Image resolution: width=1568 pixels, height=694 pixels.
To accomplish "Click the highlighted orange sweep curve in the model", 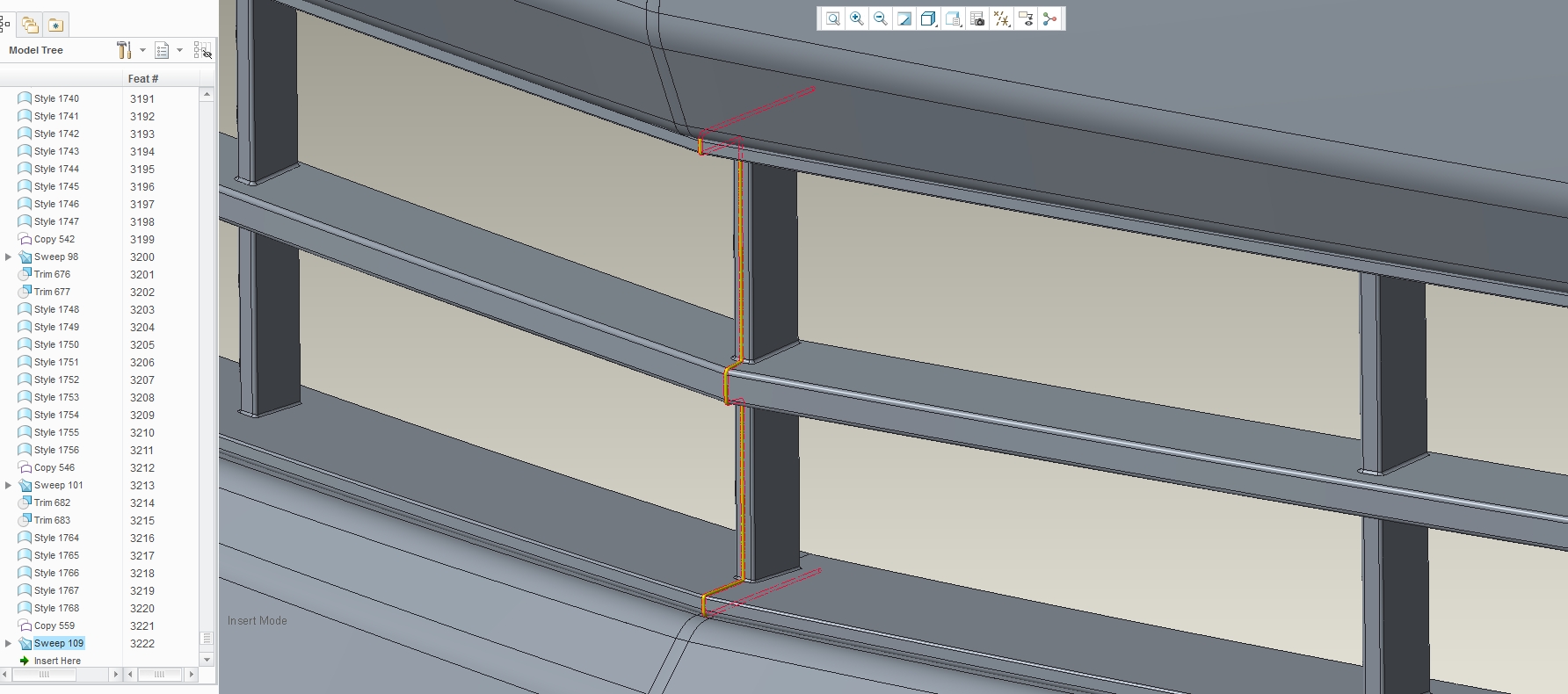I will tap(741, 264).
